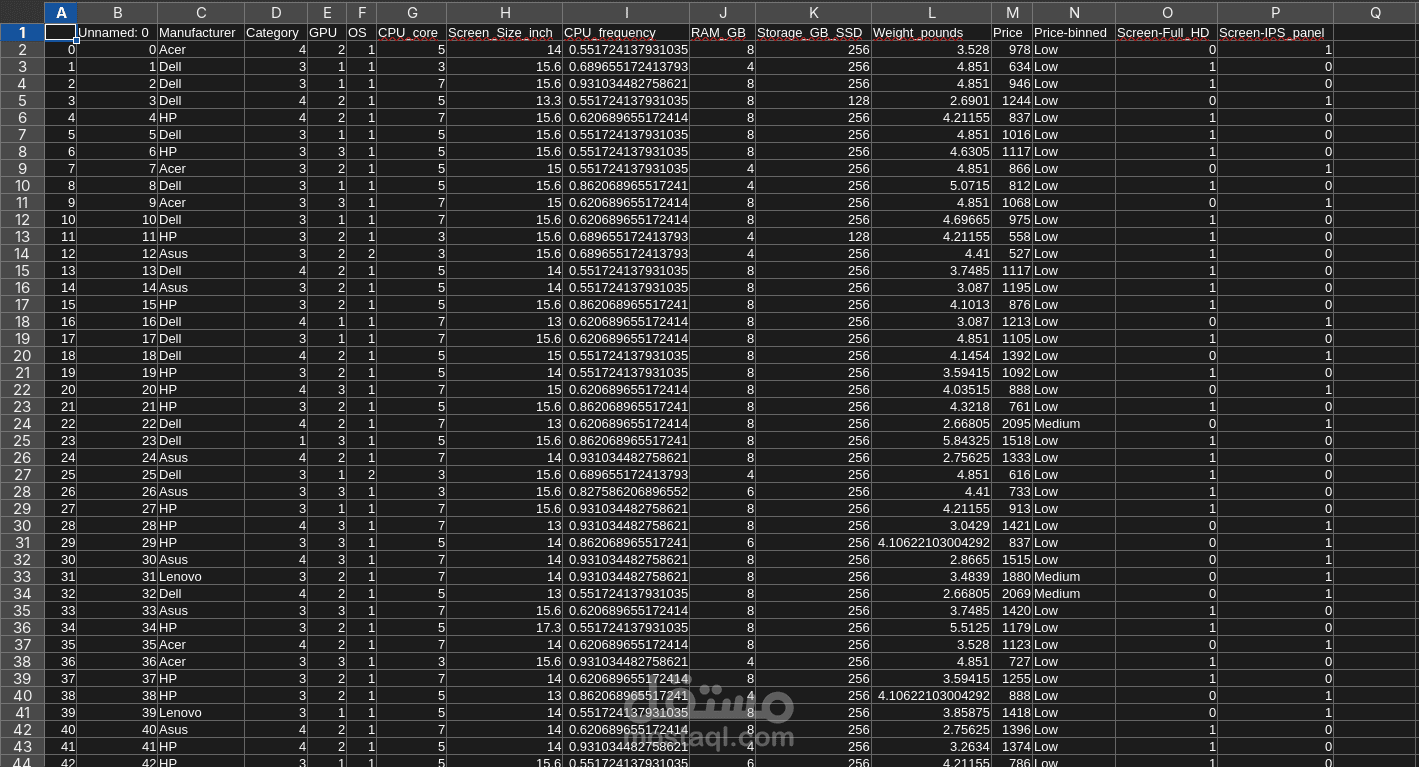Click the weight cell 4.1013
The height and width of the screenshot is (767, 1419).
(931, 304)
